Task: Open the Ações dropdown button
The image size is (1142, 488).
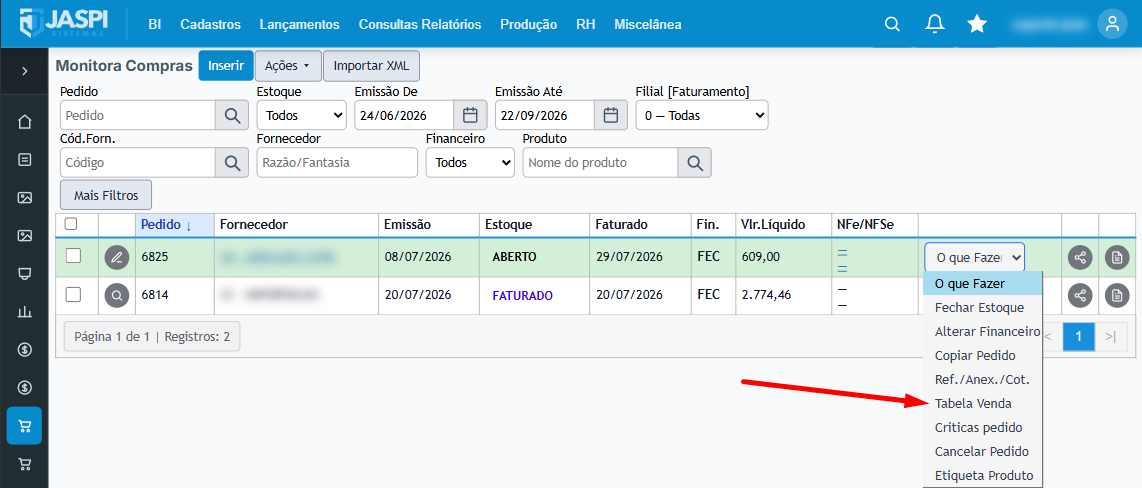Action: 288,66
